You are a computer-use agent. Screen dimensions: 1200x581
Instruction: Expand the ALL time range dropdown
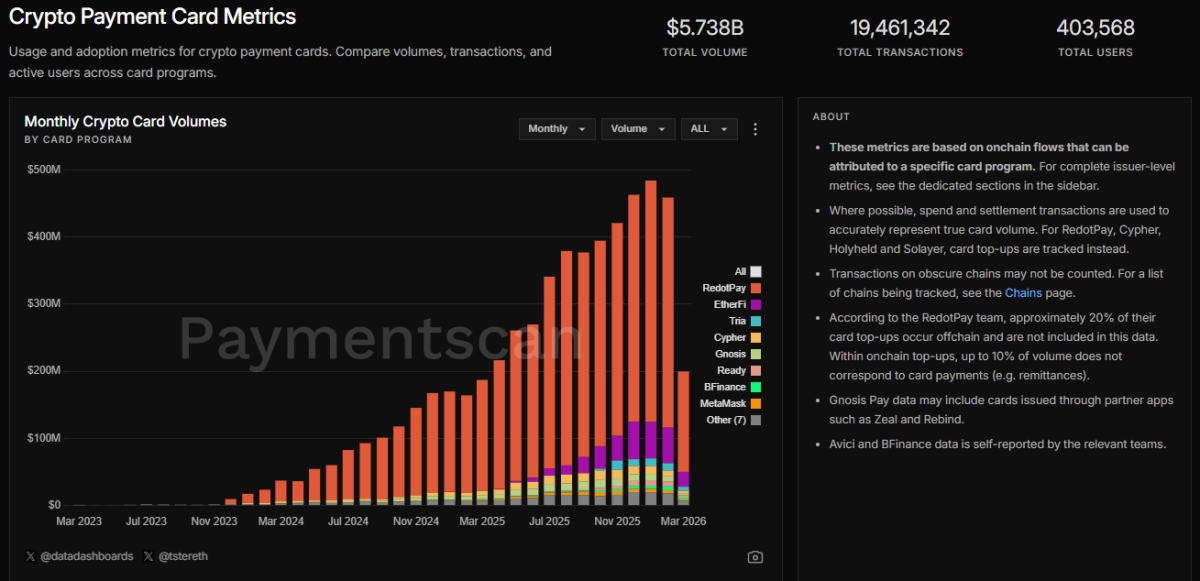click(709, 129)
